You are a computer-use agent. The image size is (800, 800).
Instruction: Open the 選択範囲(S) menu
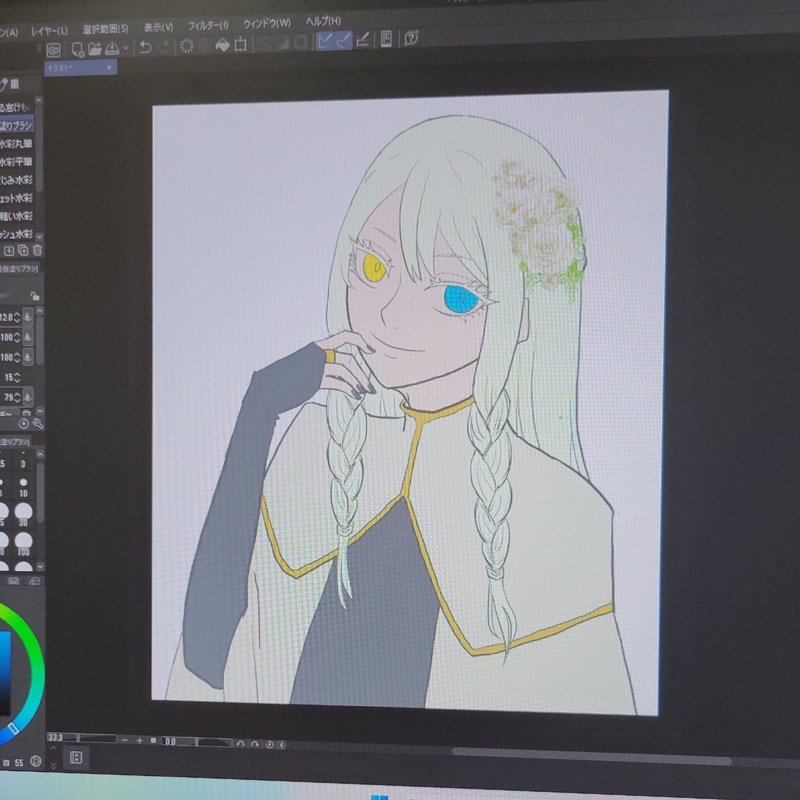tap(106, 29)
